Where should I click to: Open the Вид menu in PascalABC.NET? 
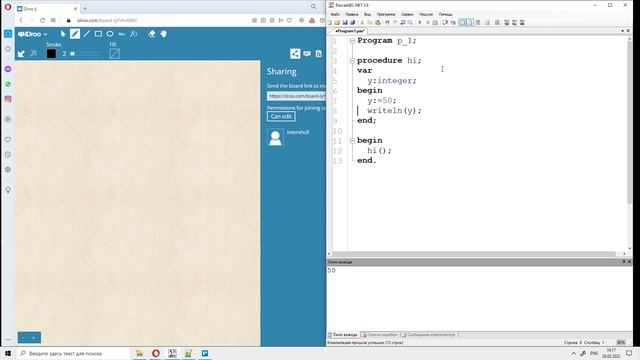pos(367,14)
